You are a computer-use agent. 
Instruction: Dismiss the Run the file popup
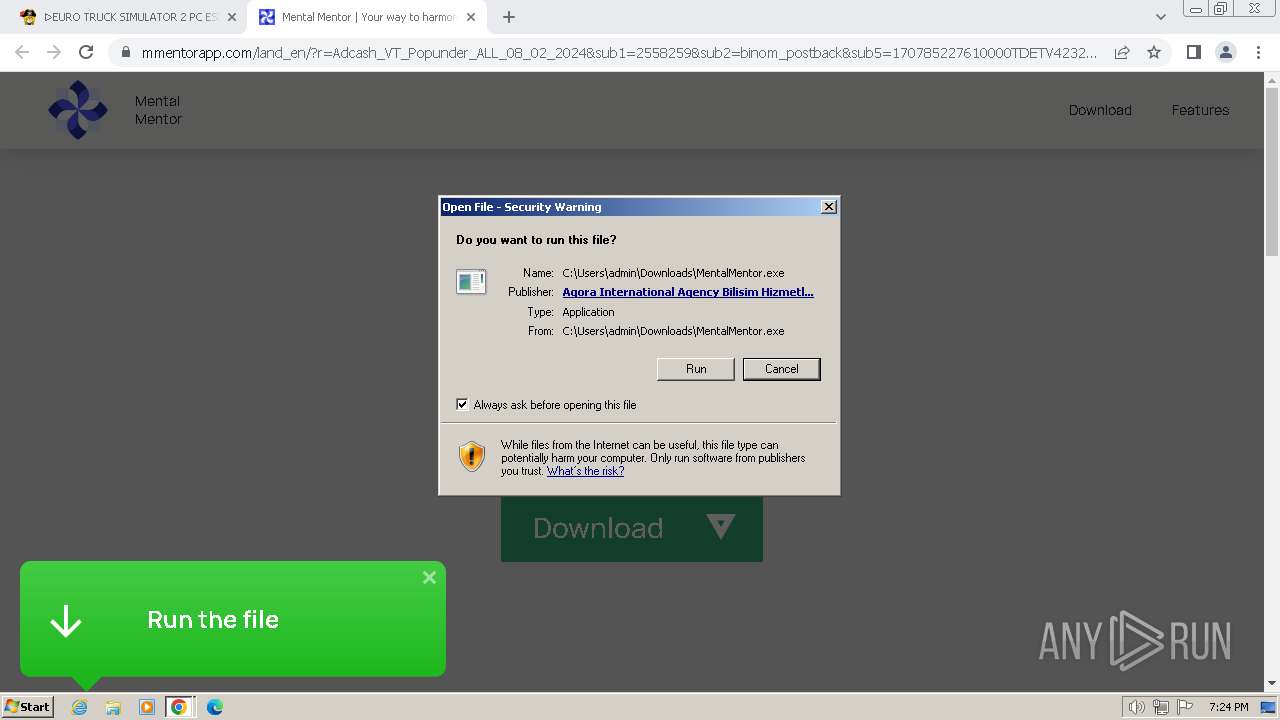point(429,578)
